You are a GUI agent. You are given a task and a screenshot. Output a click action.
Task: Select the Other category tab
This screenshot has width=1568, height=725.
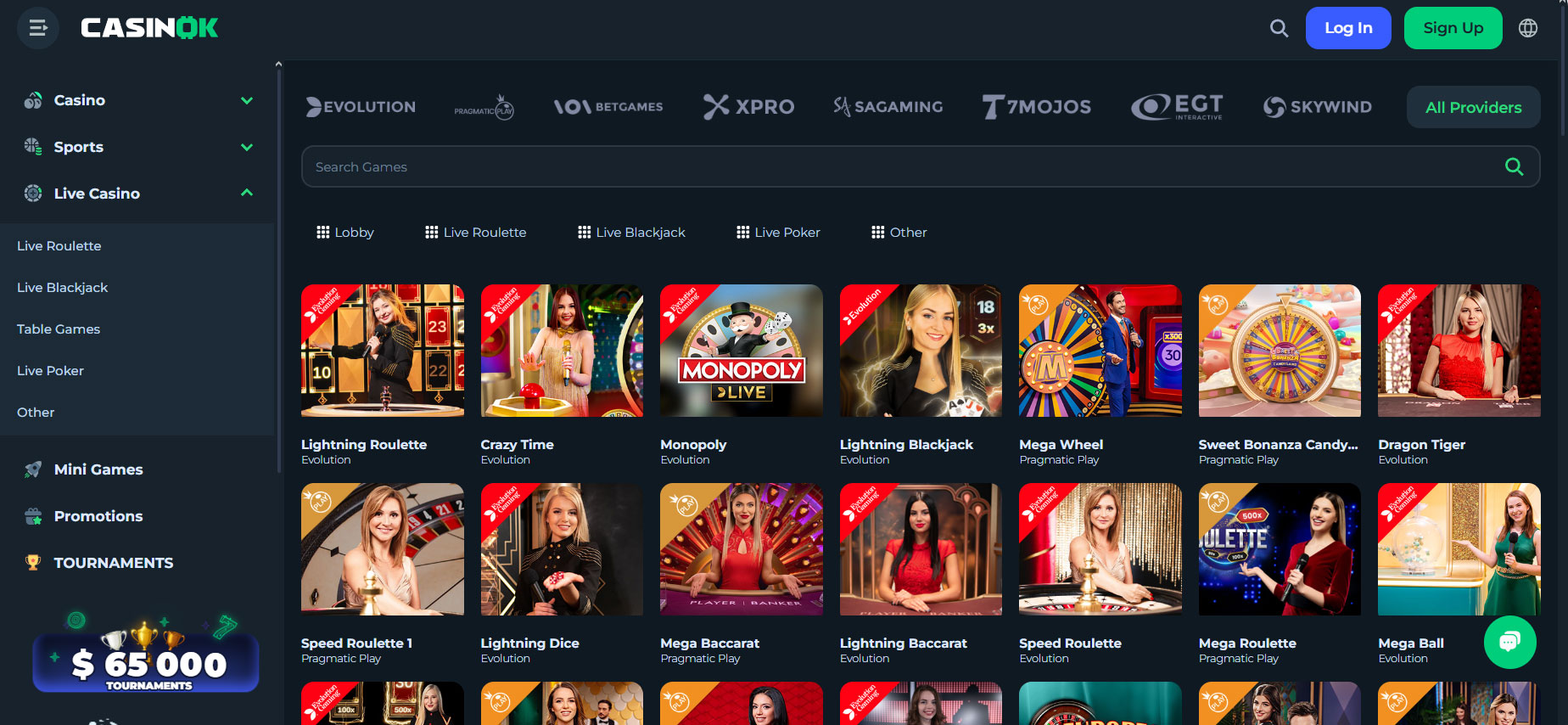point(899,232)
